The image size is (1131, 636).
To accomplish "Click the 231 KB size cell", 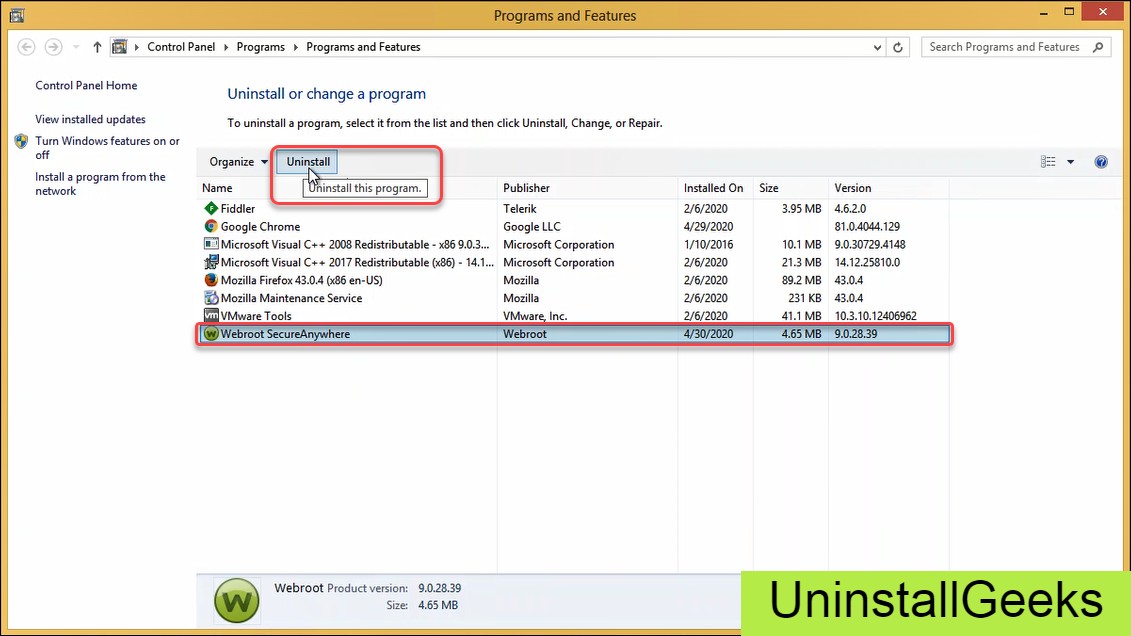I will 805,298.
